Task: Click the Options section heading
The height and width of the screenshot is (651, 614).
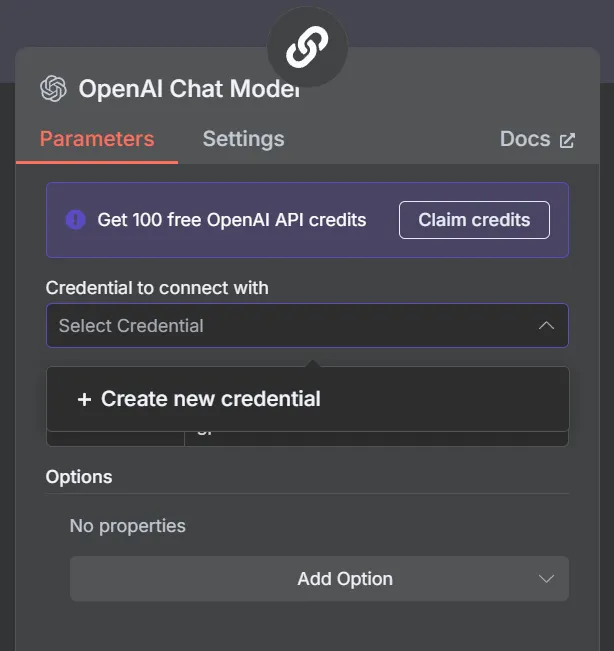Action: [x=79, y=477]
